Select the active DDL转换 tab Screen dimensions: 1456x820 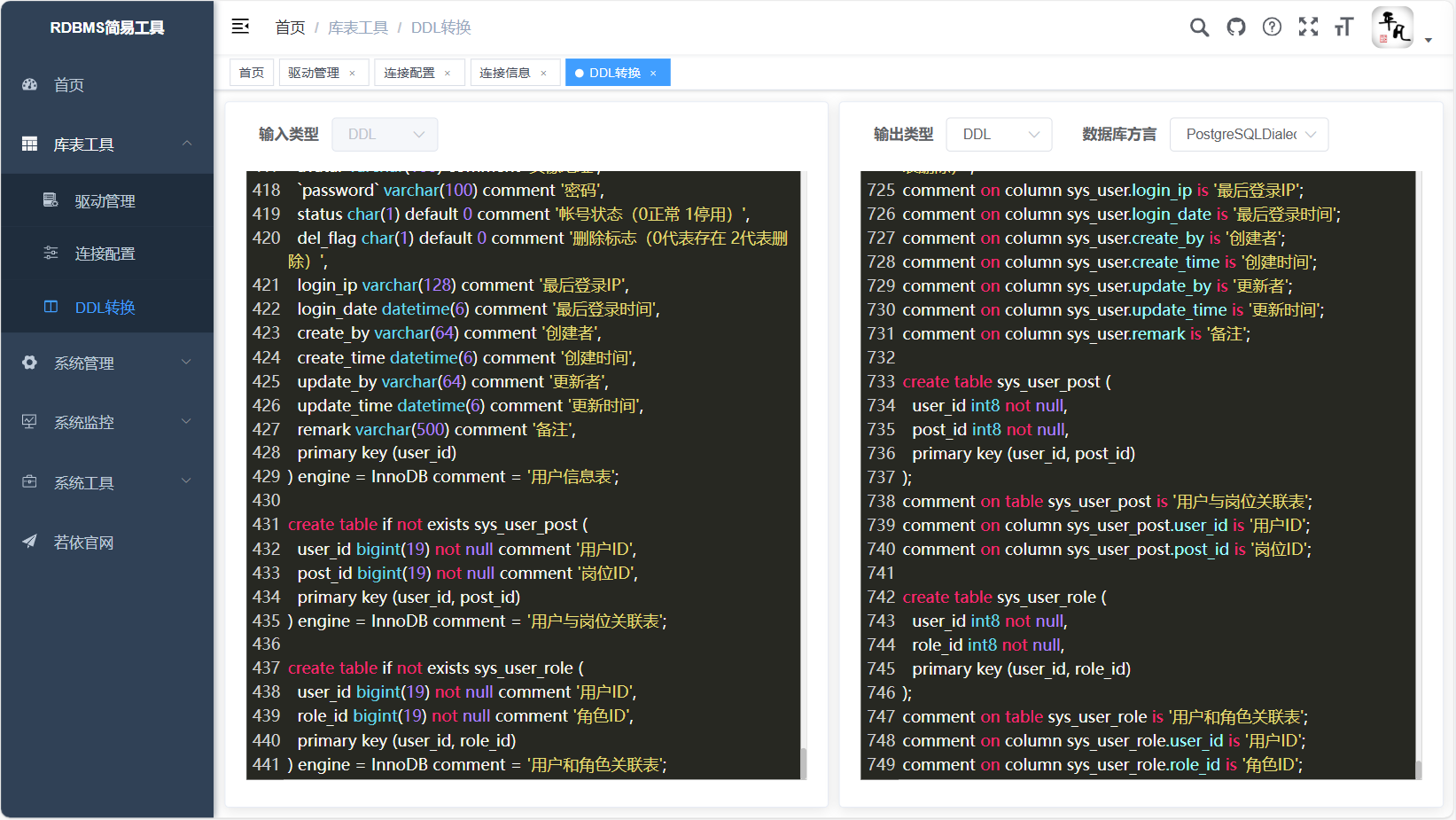click(617, 73)
